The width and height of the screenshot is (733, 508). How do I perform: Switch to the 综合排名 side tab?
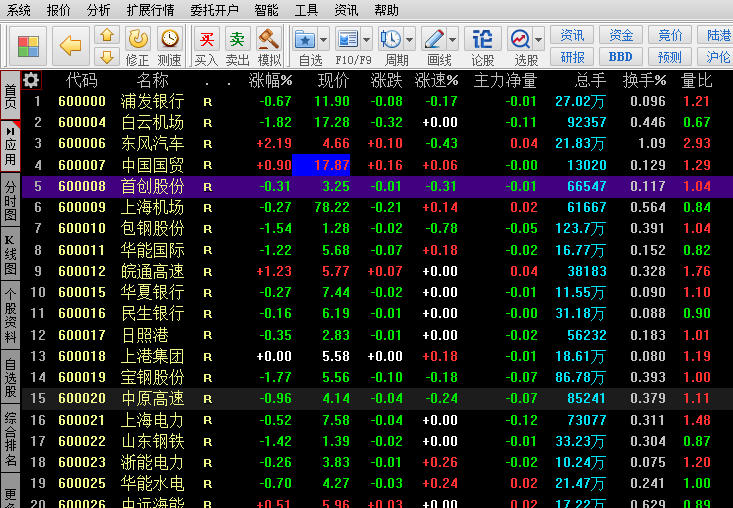coord(10,438)
